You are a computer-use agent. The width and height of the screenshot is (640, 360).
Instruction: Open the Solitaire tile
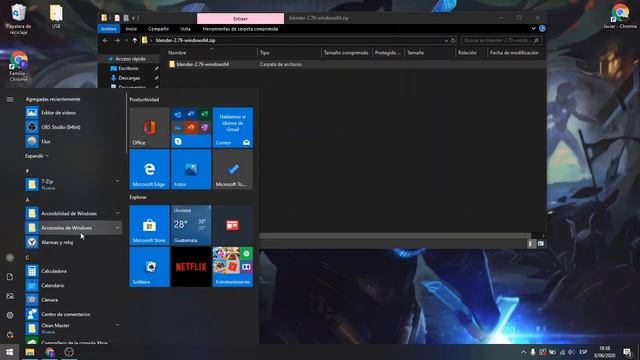(149, 267)
